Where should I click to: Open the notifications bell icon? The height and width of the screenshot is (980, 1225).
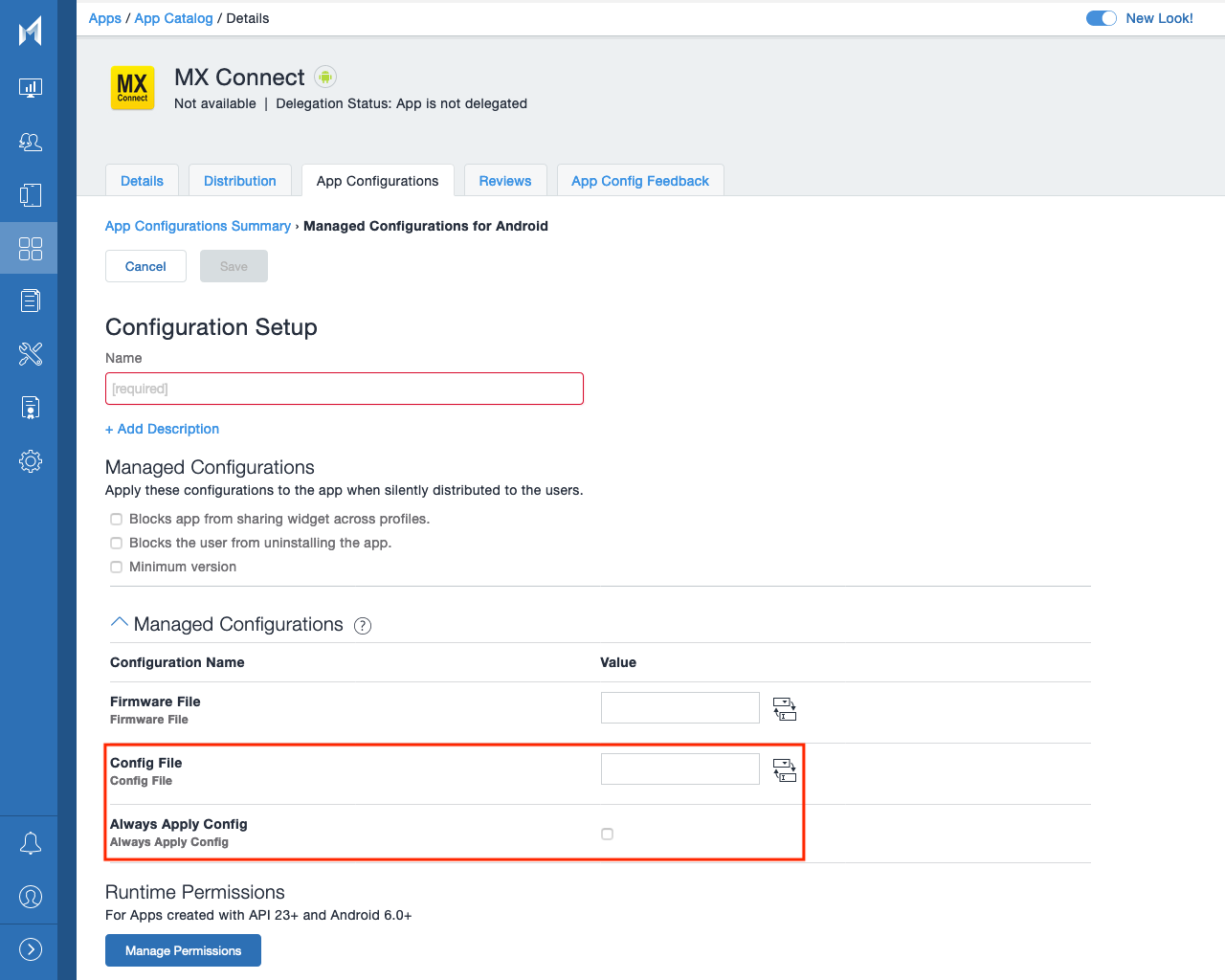[30, 843]
